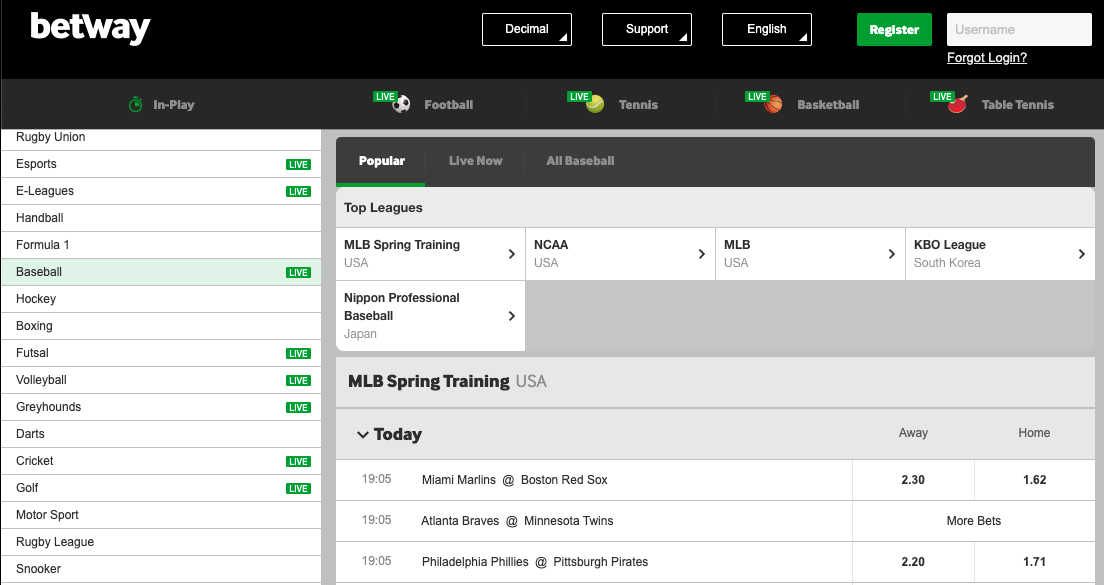
Task: Click the green Register button
Action: pyautogui.click(x=894, y=30)
